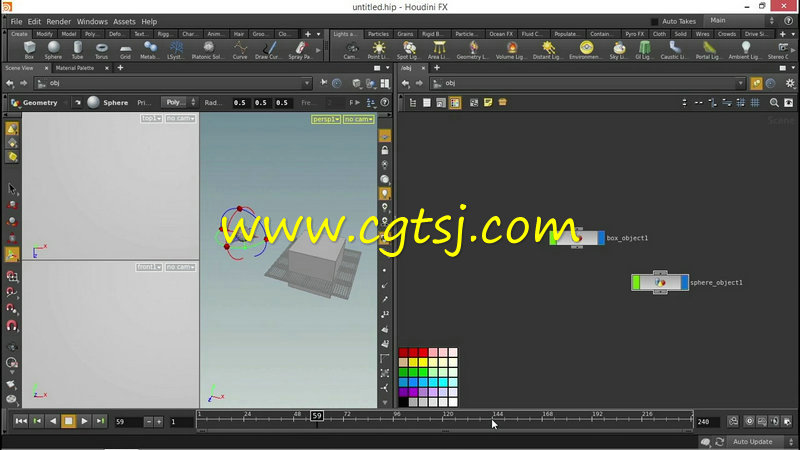Open the front1 viewport menu

[148, 267]
